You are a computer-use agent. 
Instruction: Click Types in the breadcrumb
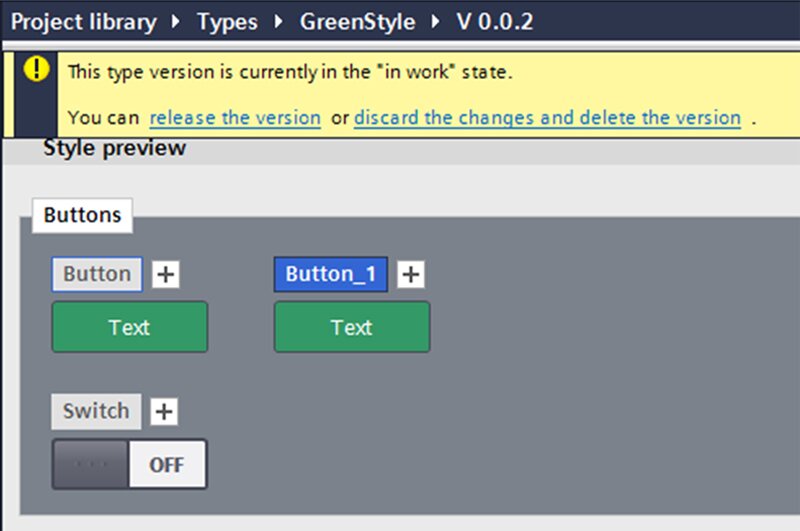pos(228,22)
